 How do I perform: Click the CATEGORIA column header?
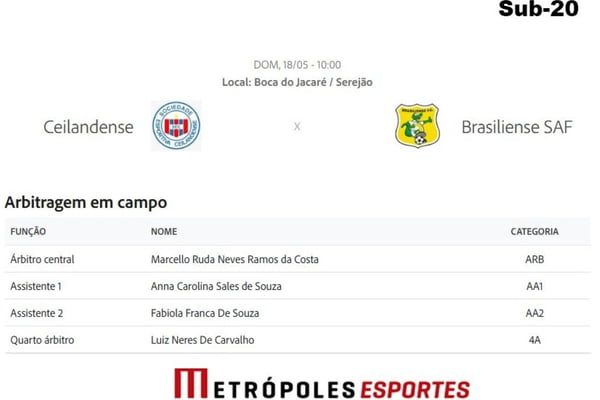point(535,232)
